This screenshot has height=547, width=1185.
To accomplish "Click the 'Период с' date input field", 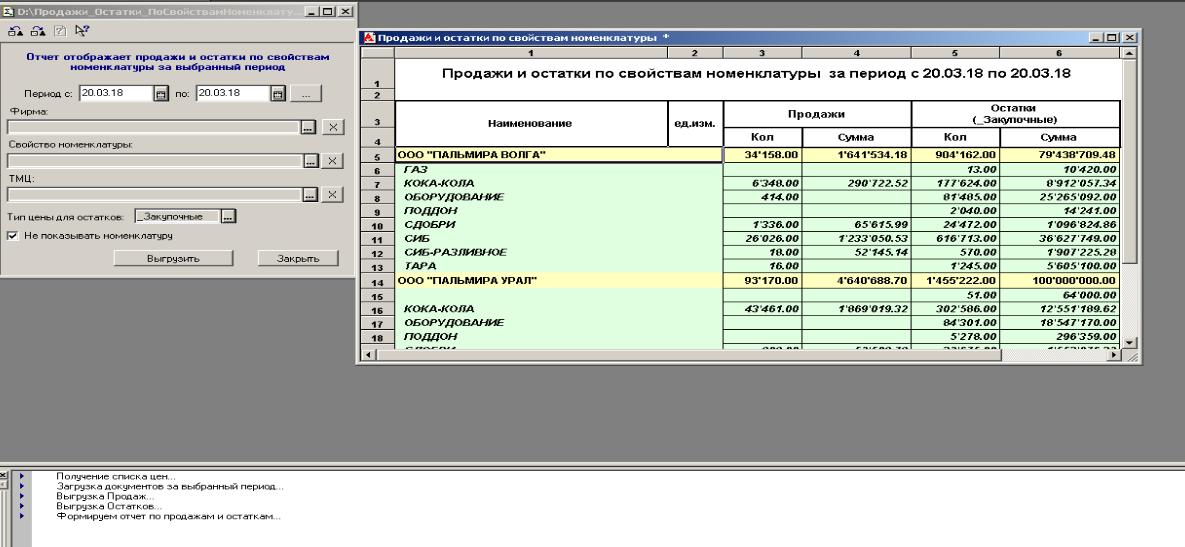I will [x=117, y=94].
